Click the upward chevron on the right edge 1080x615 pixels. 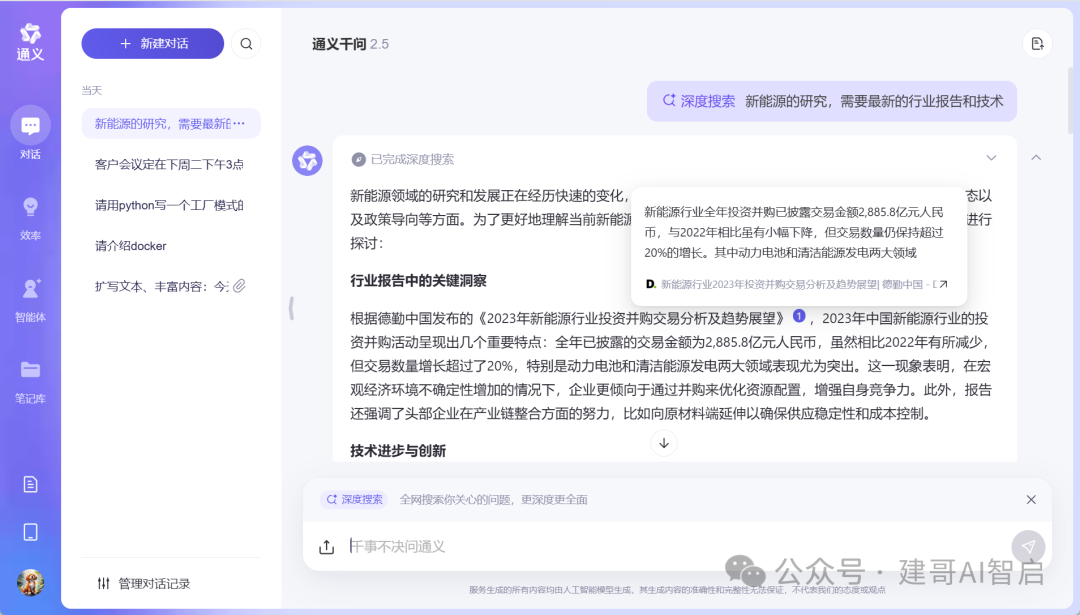point(1036,158)
